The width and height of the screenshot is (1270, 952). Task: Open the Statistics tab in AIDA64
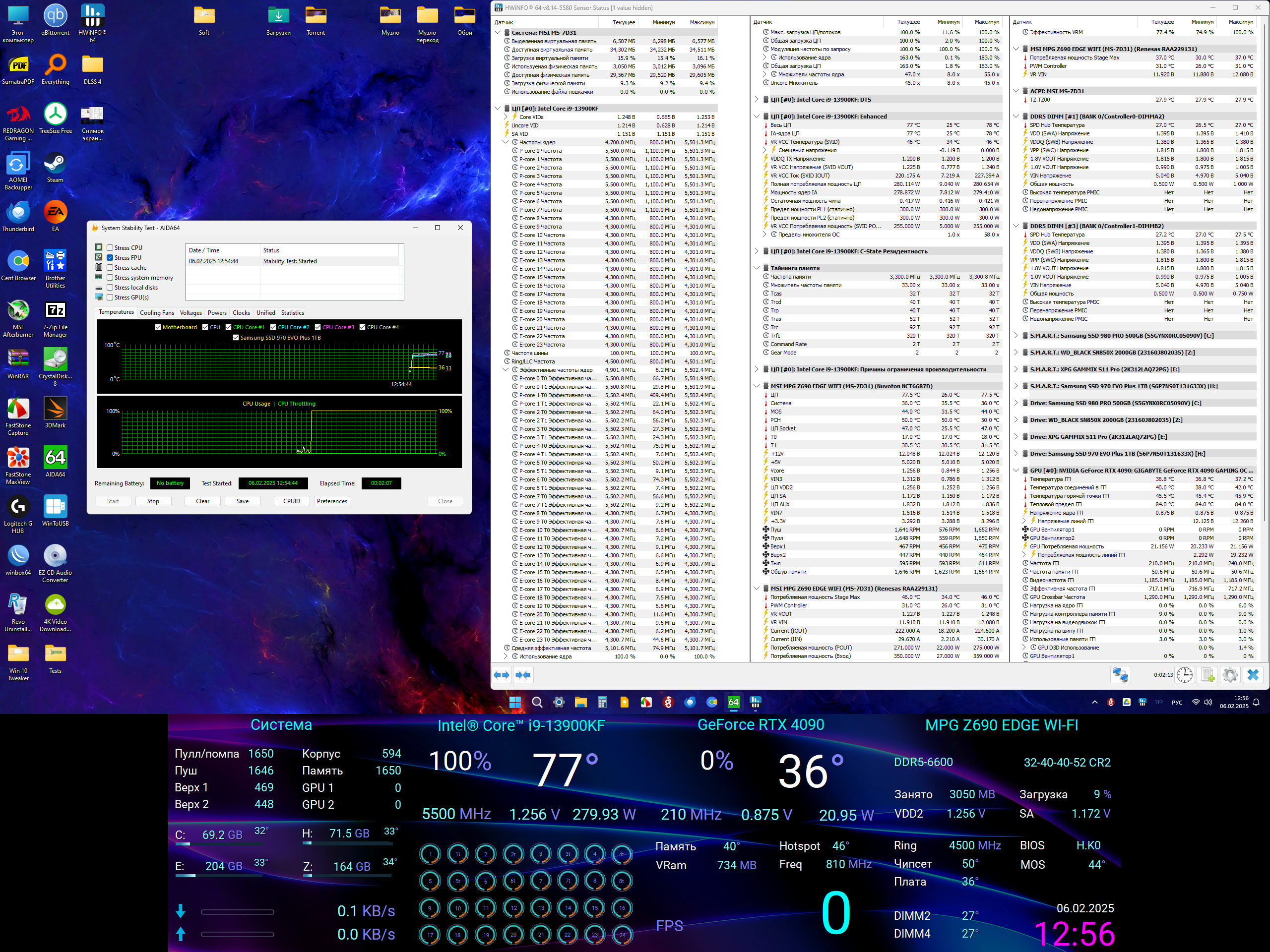click(x=292, y=313)
